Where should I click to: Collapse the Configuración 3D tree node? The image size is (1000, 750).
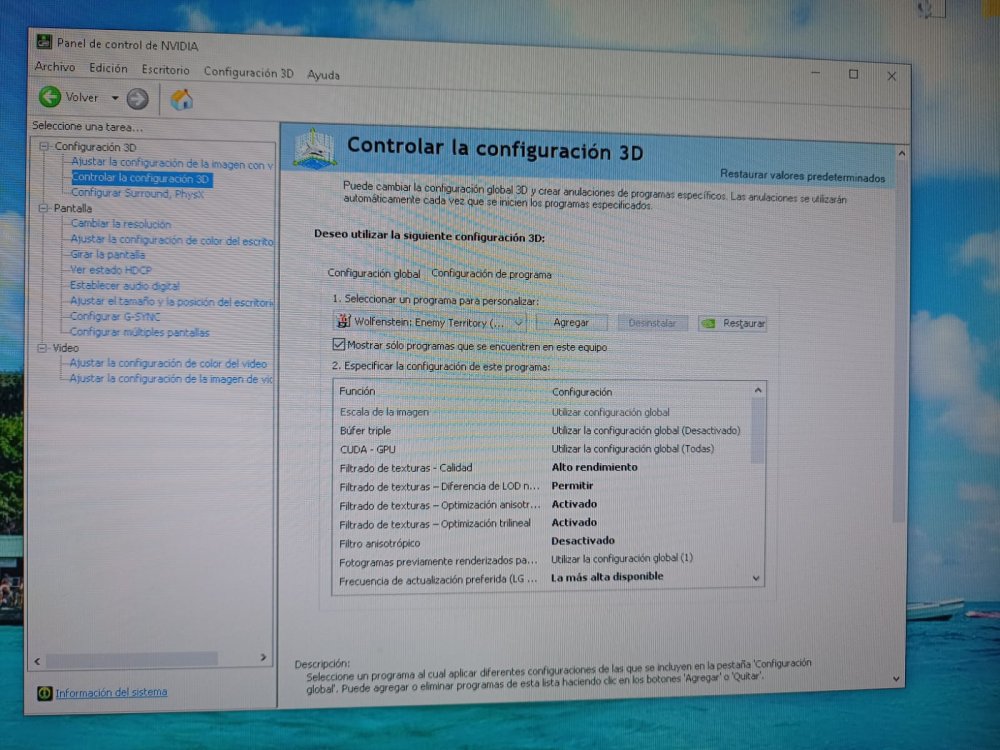(44, 146)
